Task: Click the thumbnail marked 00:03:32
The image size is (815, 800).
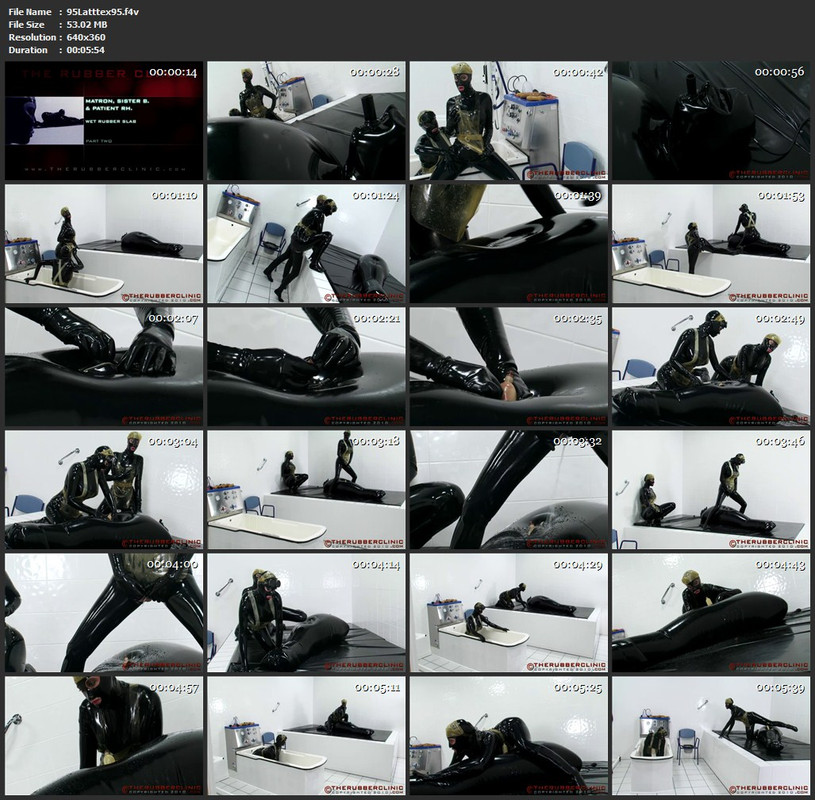Action: [x=509, y=490]
